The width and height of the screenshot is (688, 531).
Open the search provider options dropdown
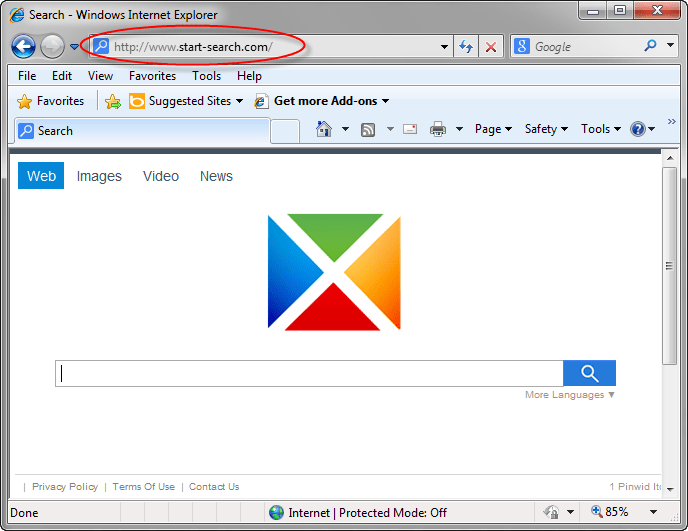[670, 45]
